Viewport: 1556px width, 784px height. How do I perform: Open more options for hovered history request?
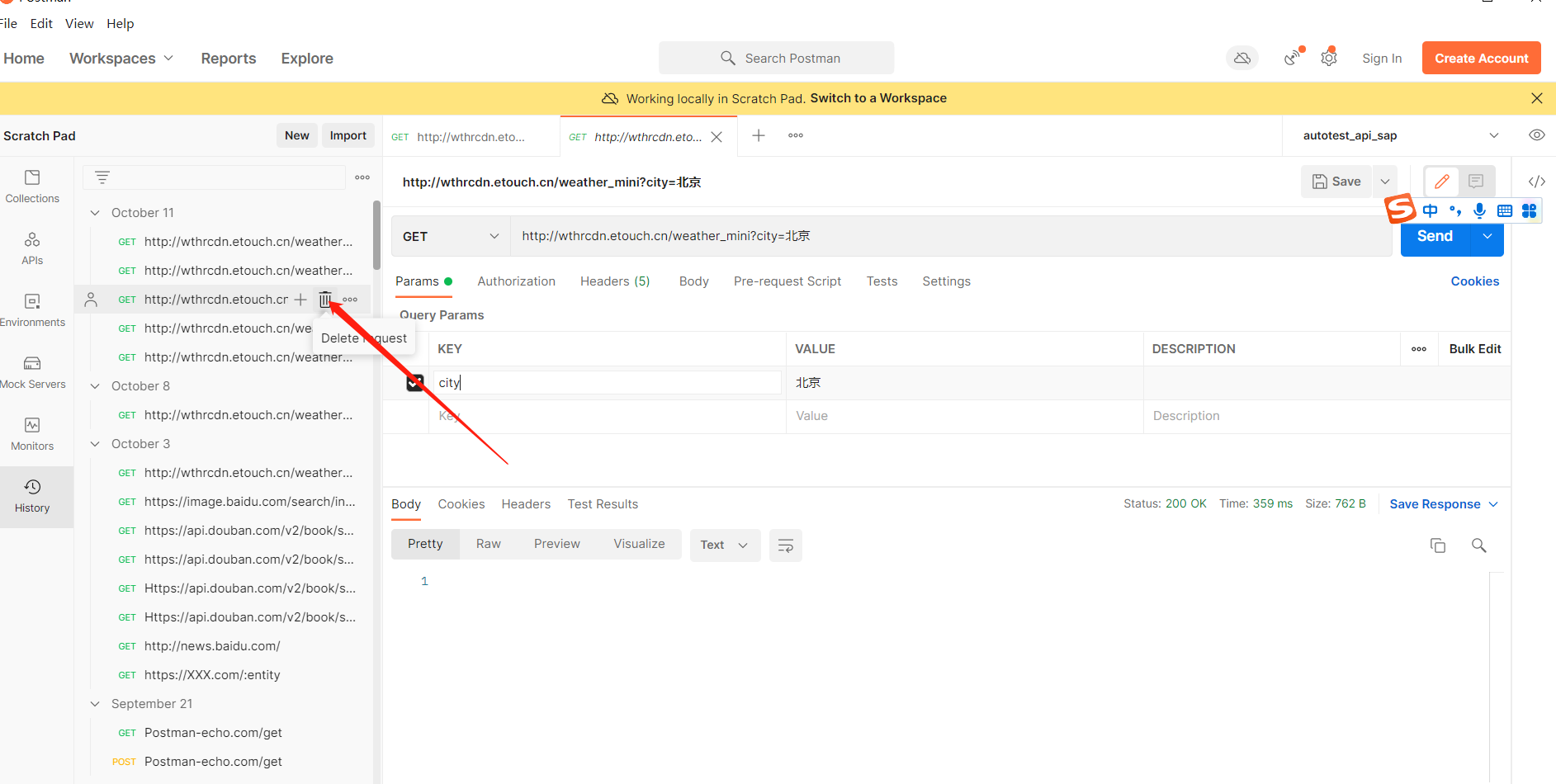pos(350,300)
